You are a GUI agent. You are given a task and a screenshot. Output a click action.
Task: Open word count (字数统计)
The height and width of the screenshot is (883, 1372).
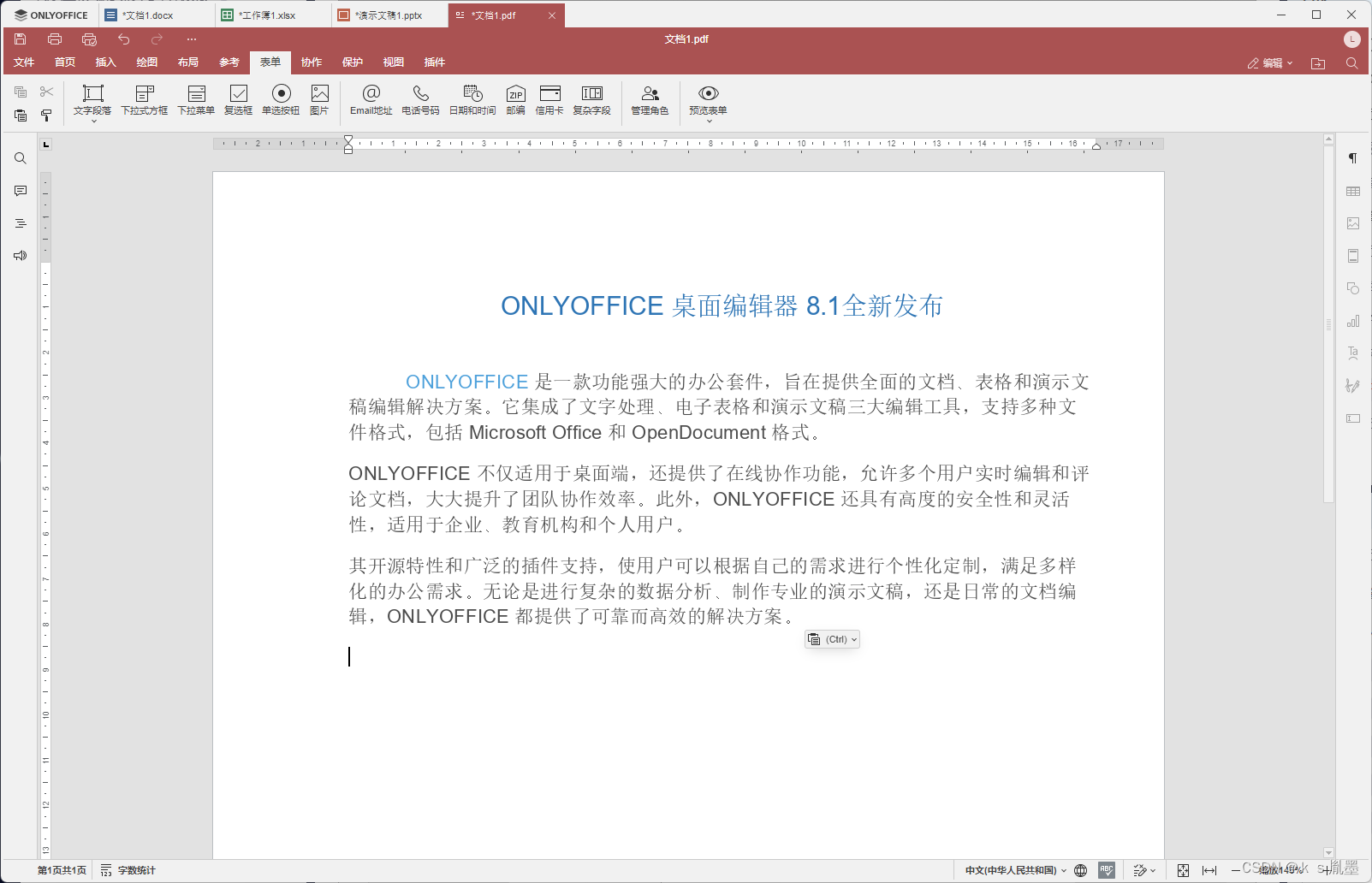(128, 870)
